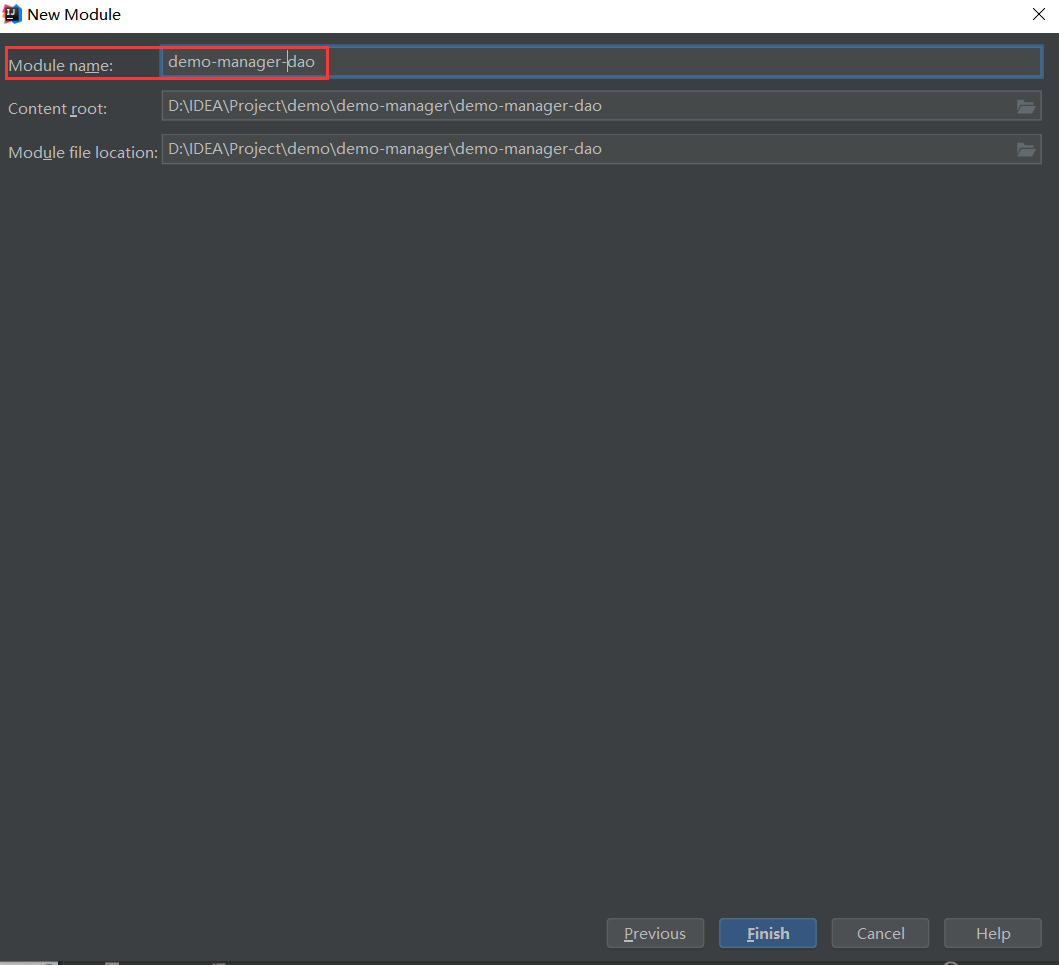This screenshot has height=965, width=1059.
Task: Browse folder for Content root
Action: (x=1026, y=107)
